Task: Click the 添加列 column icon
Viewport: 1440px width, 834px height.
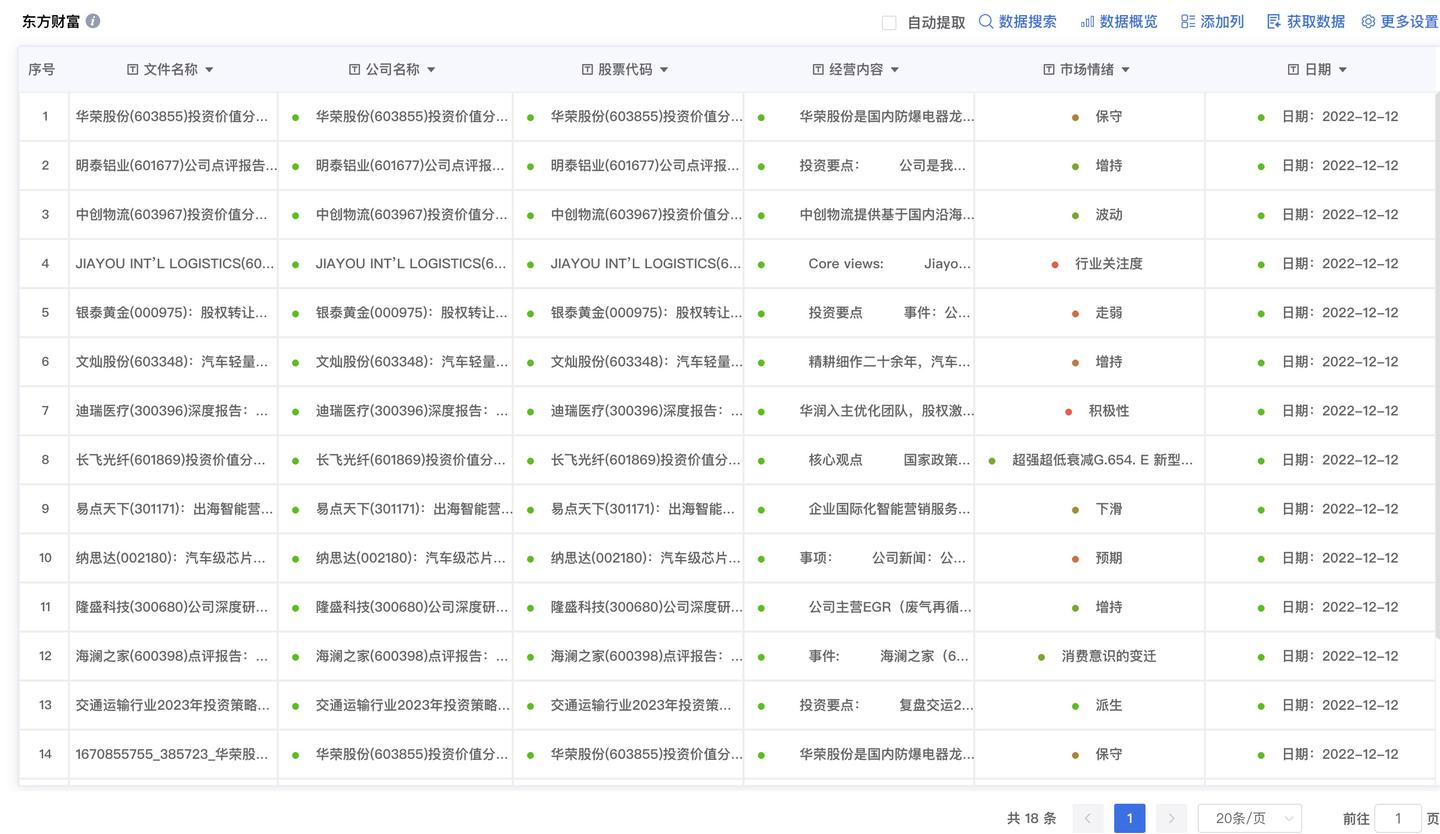Action: 1188,21
